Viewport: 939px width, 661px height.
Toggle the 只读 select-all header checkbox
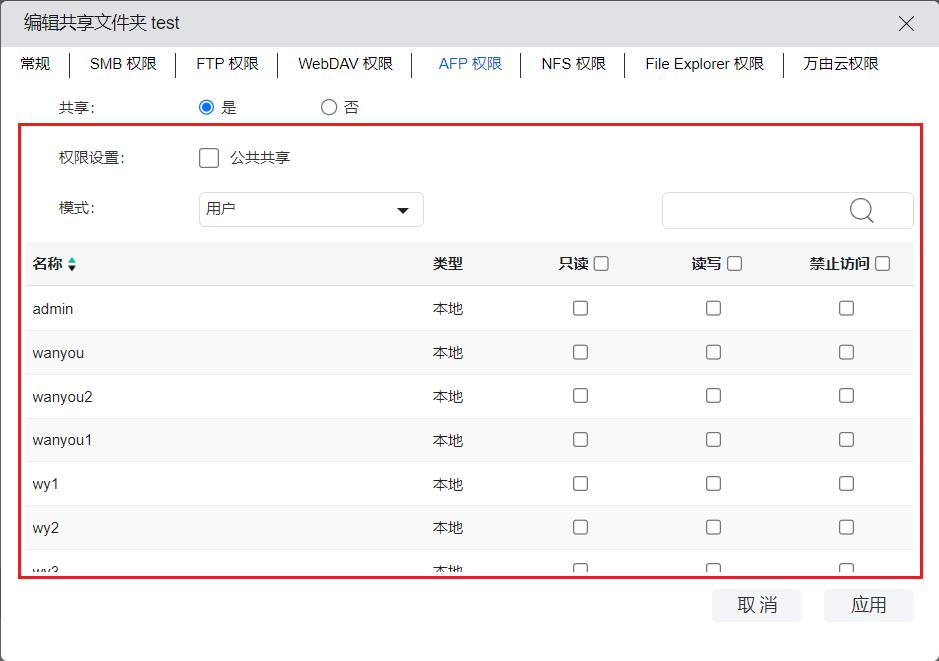coord(601,264)
